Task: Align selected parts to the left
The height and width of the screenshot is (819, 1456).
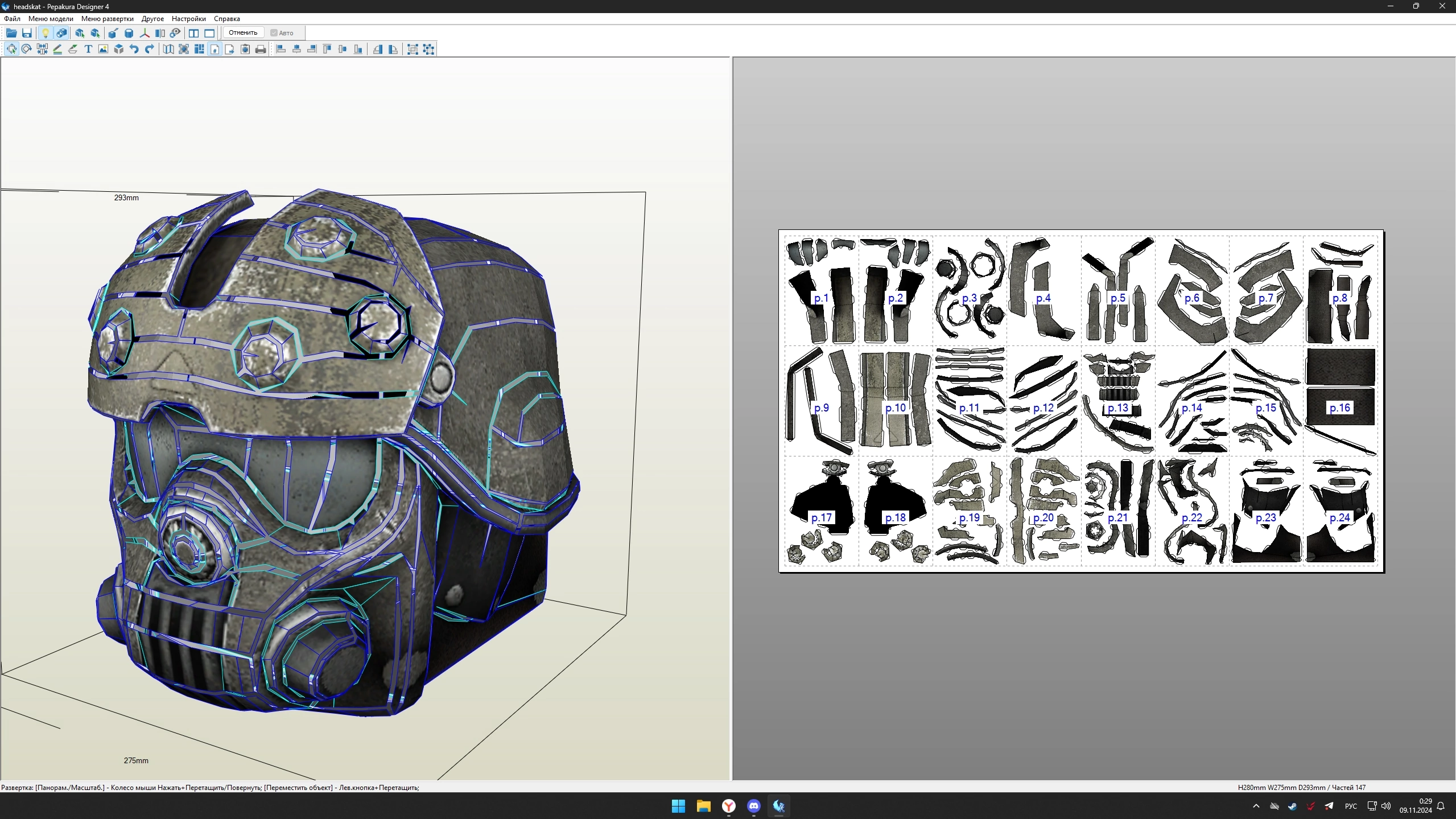Action: click(281, 49)
